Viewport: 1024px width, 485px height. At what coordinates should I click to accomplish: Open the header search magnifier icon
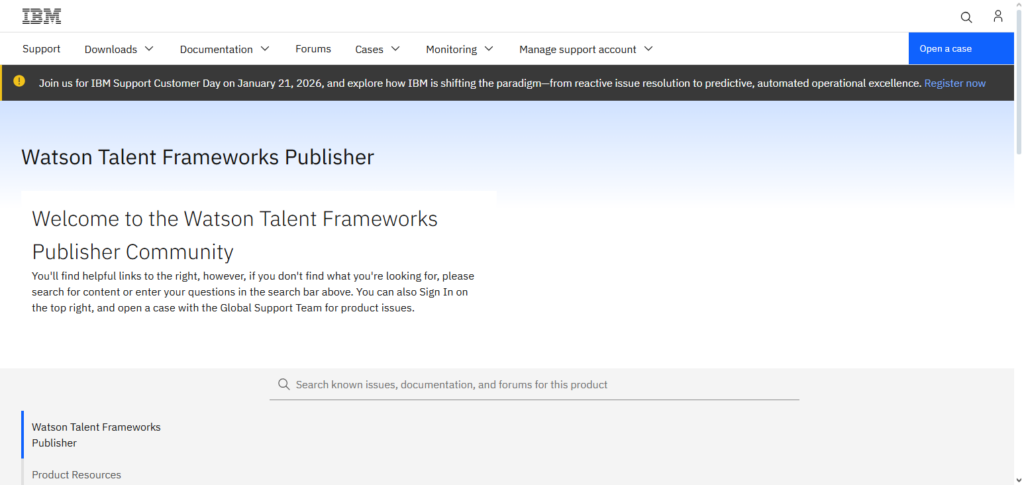tap(966, 17)
